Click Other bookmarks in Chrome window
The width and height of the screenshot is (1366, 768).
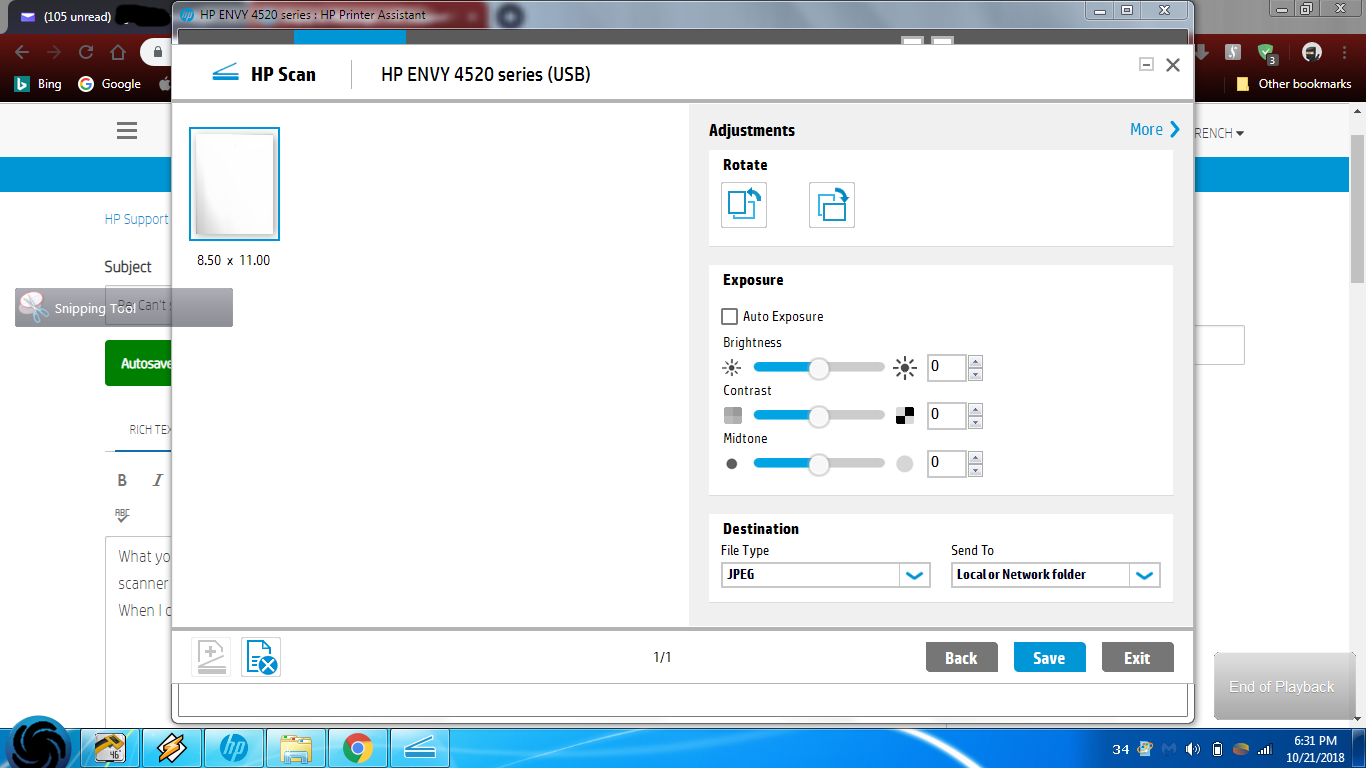tap(1294, 84)
